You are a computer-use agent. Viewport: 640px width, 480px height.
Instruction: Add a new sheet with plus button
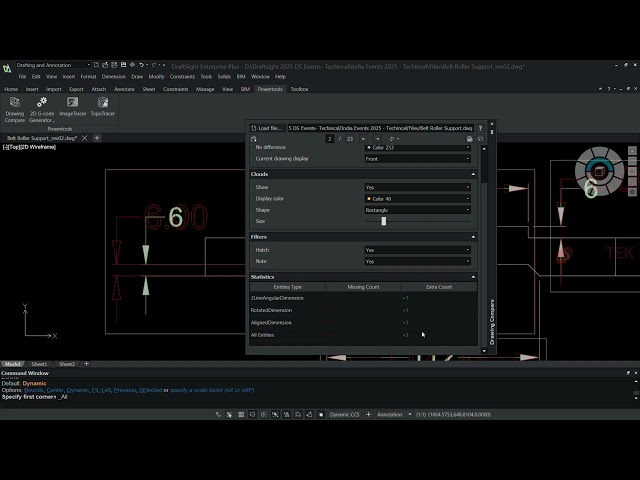click(87, 364)
